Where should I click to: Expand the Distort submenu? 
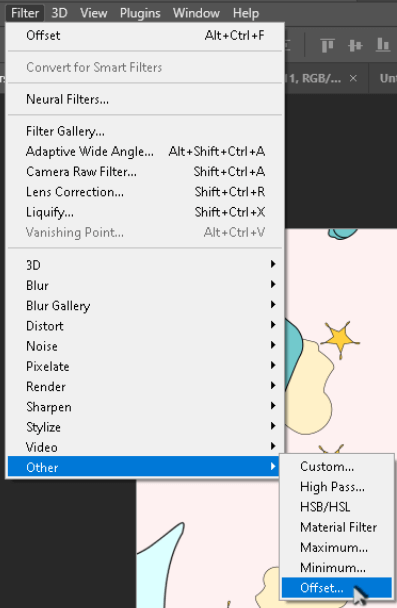146,326
